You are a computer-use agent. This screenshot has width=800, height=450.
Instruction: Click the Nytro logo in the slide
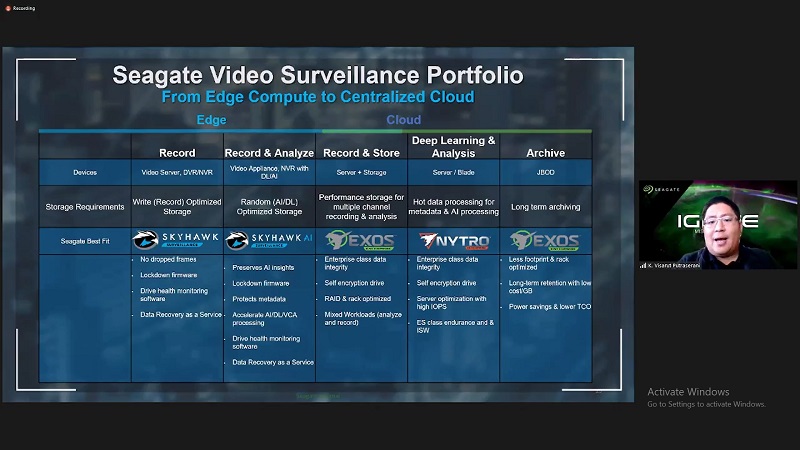(453, 240)
